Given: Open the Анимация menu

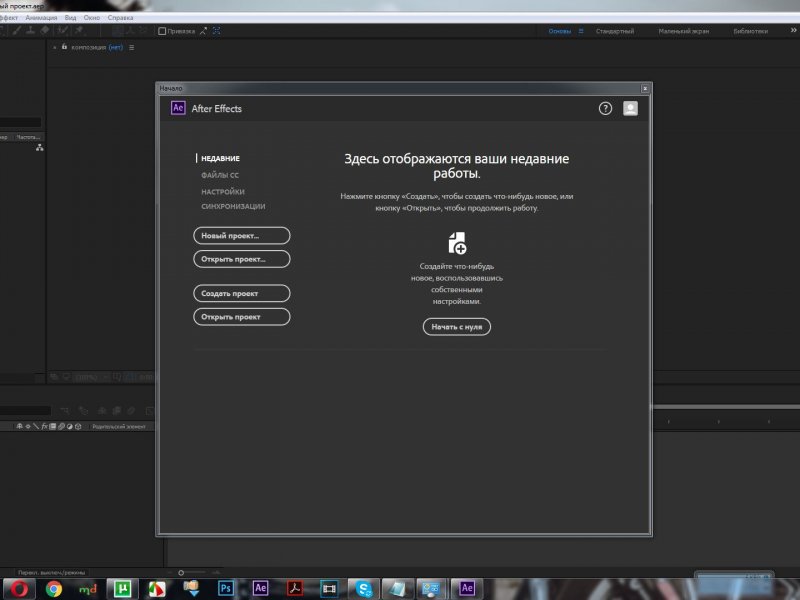Looking at the screenshot, I should pyautogui.click(x=41, y=17).
